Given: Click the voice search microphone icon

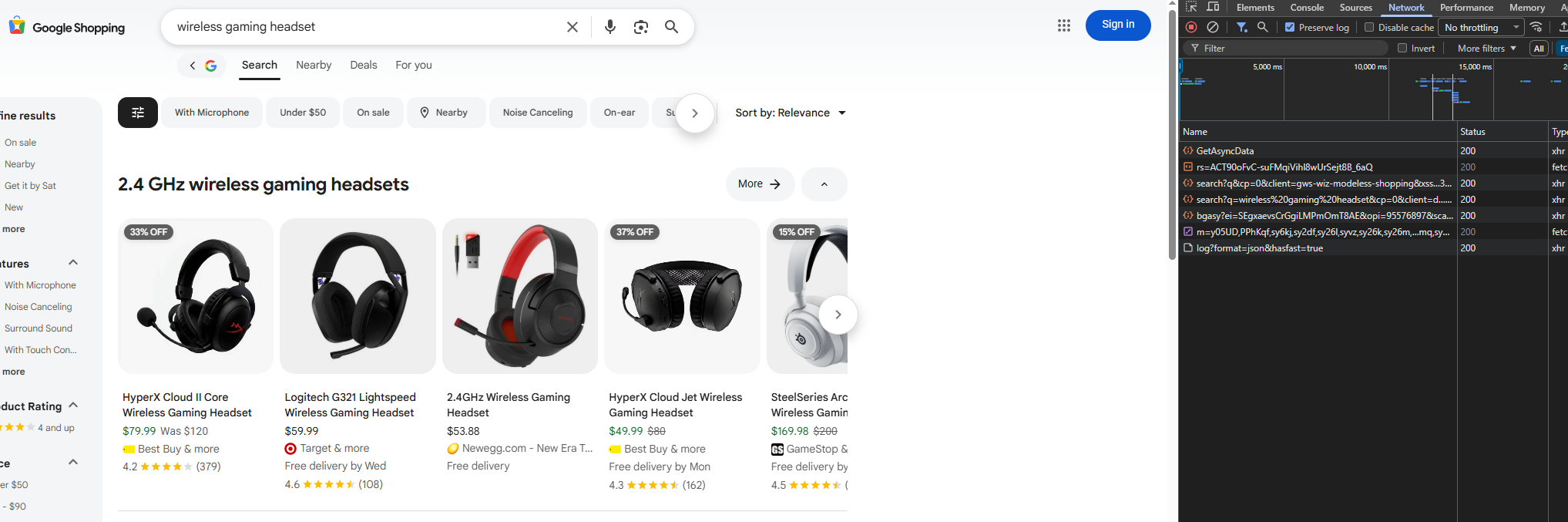Looking at the screenshot, I should click(x=610, y=27).
